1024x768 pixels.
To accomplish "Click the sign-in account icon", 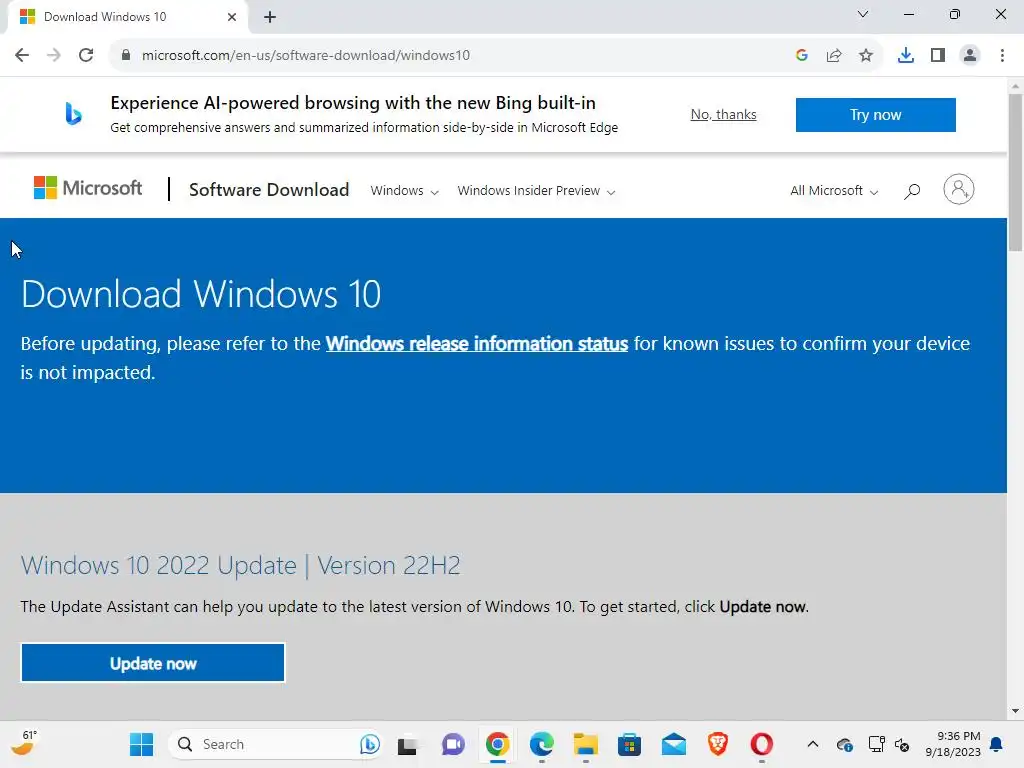I will click(959, 189).
